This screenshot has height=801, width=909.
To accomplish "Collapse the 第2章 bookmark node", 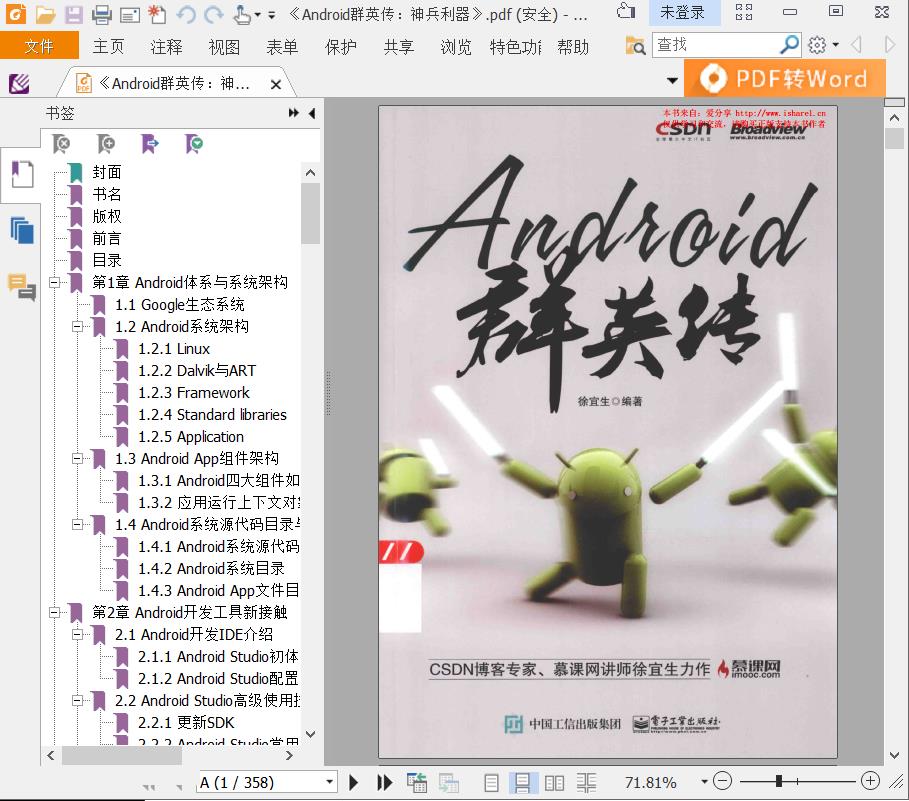I will 54,613.
